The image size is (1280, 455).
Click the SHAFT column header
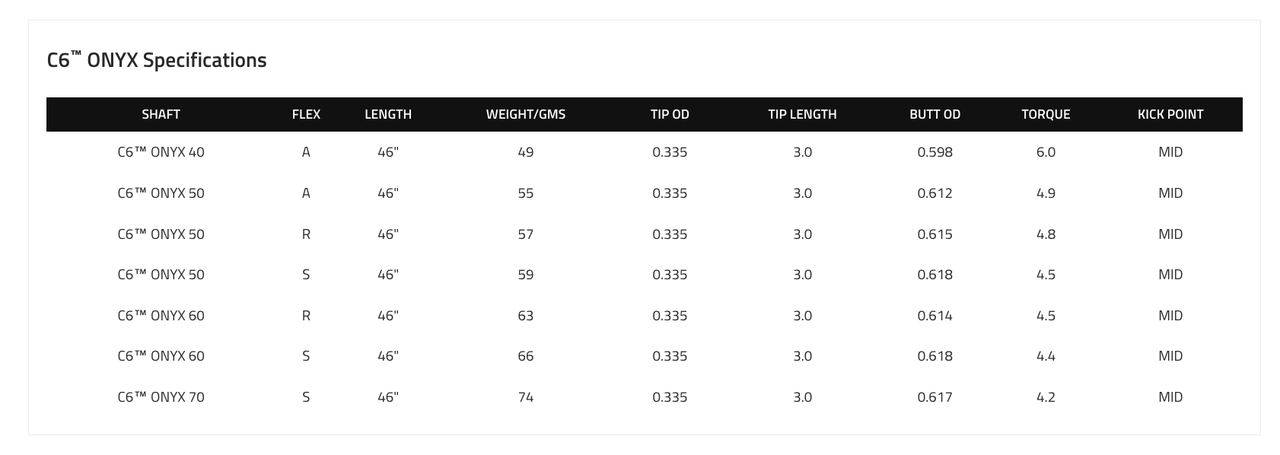coord(161,114)
